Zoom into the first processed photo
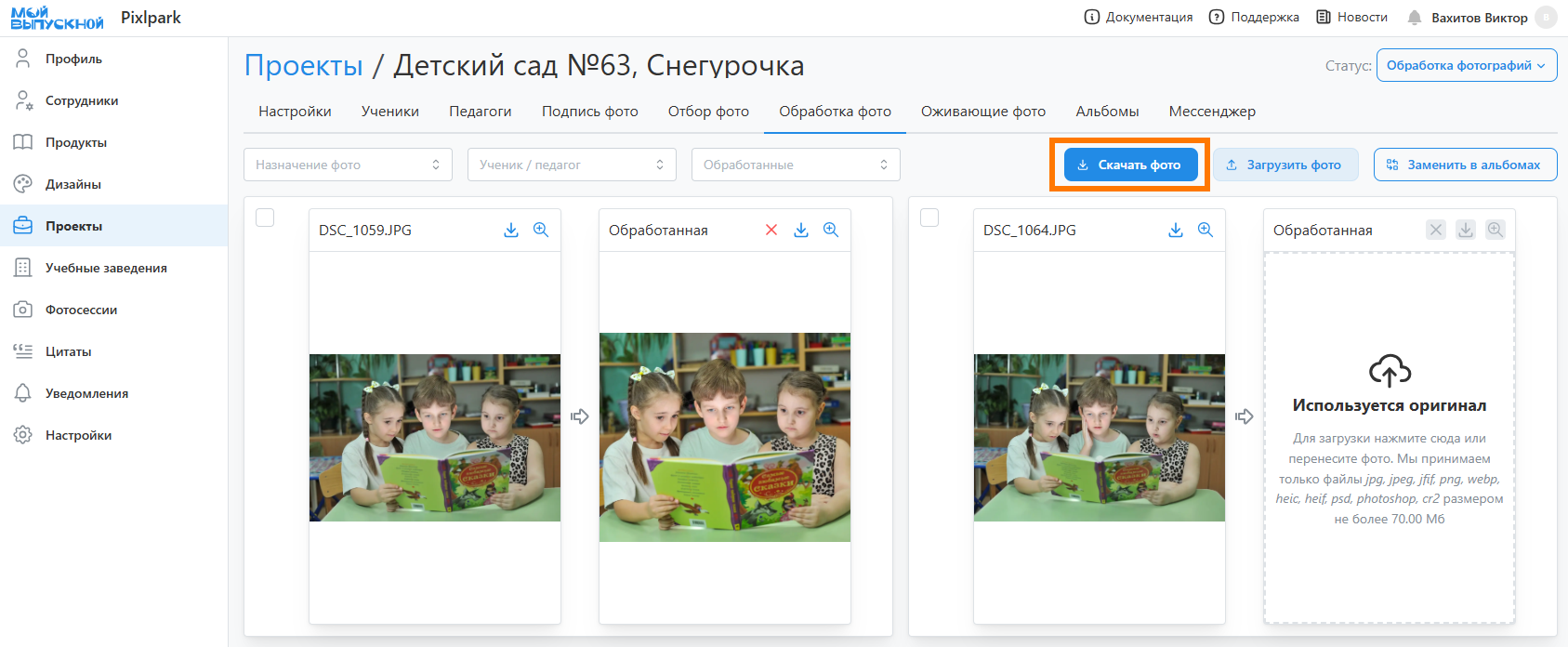 coord(831,230)
